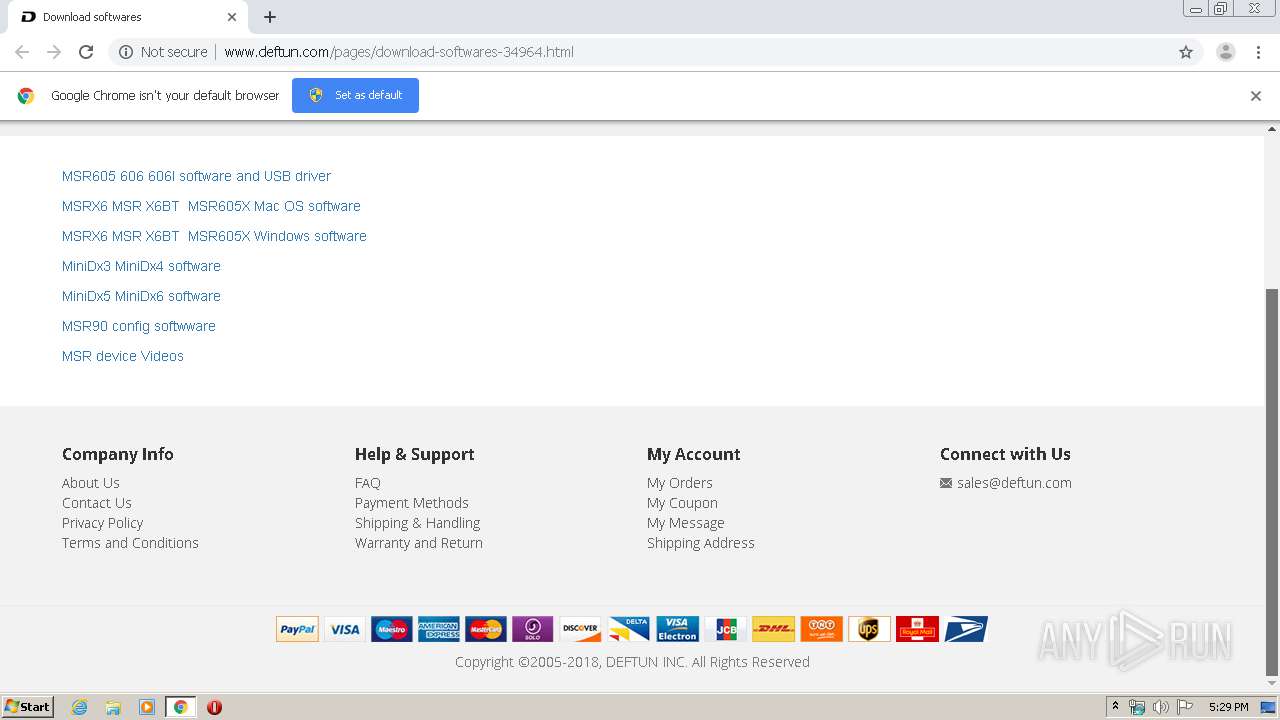1280x720 pixels.
Task: Dismiss the default browser notification bar
Action: click(x=1256, y=96)
